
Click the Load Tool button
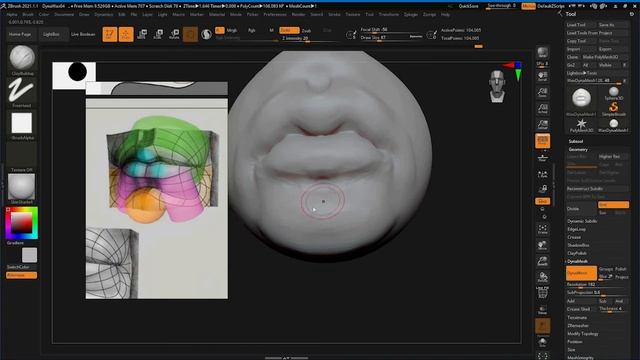click(581, 25)
